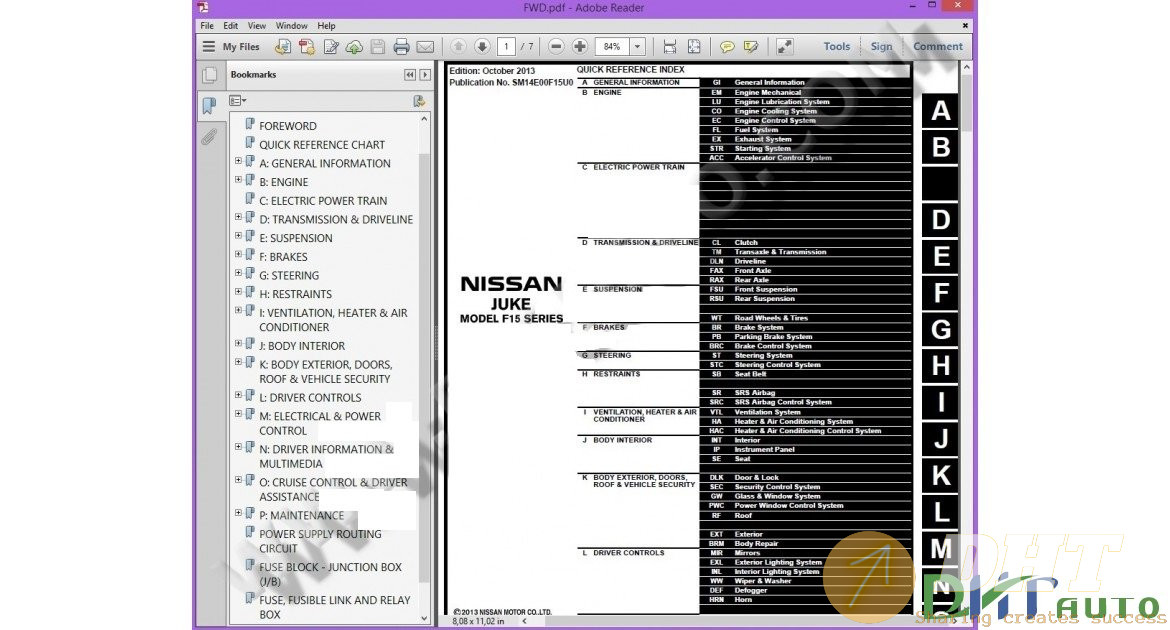Click the section K index tab
The height and width of the screenshot is (630, 1170).
(x=940, y=475)
